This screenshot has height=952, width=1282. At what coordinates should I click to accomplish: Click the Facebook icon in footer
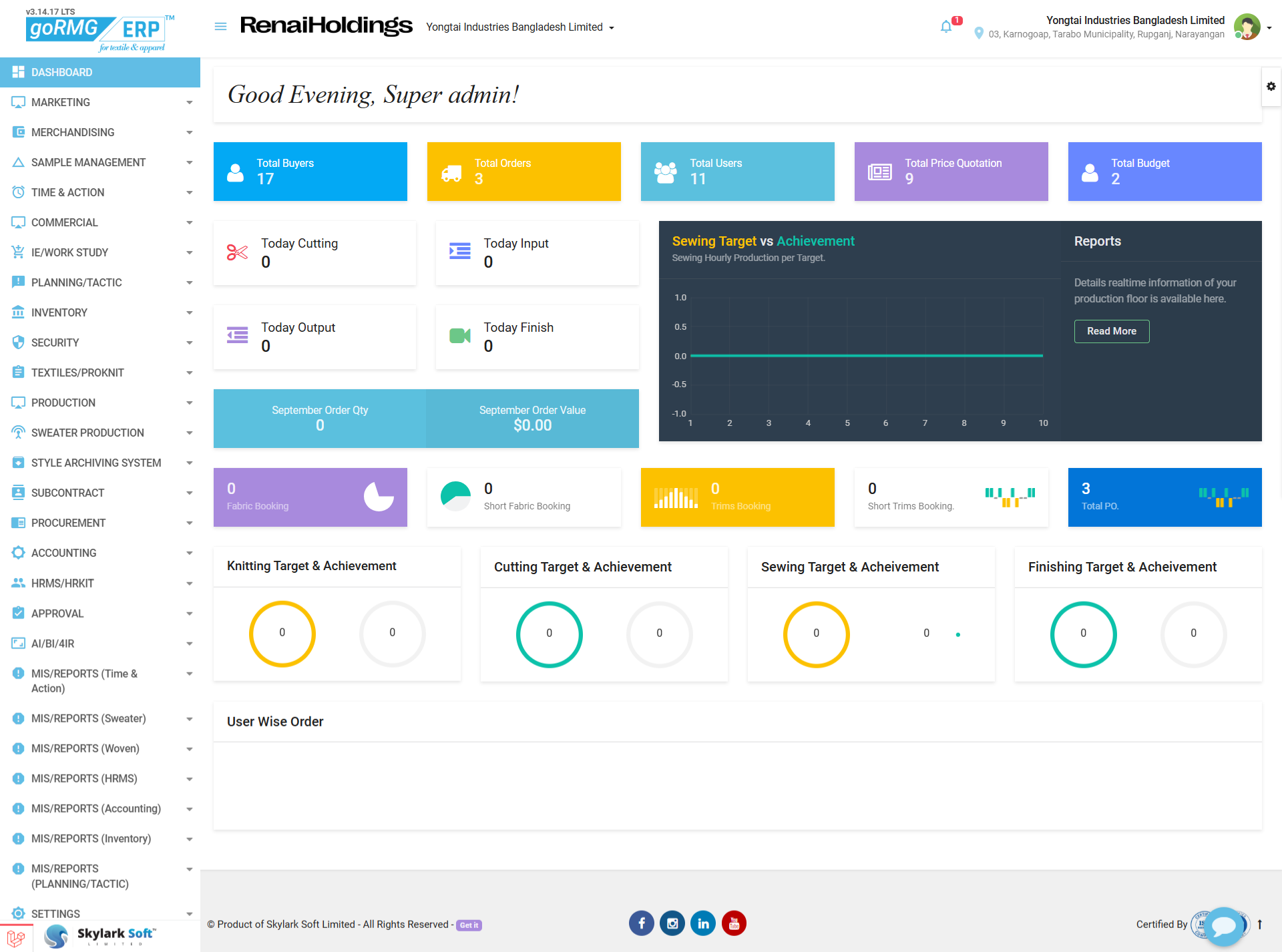[641, 923]
